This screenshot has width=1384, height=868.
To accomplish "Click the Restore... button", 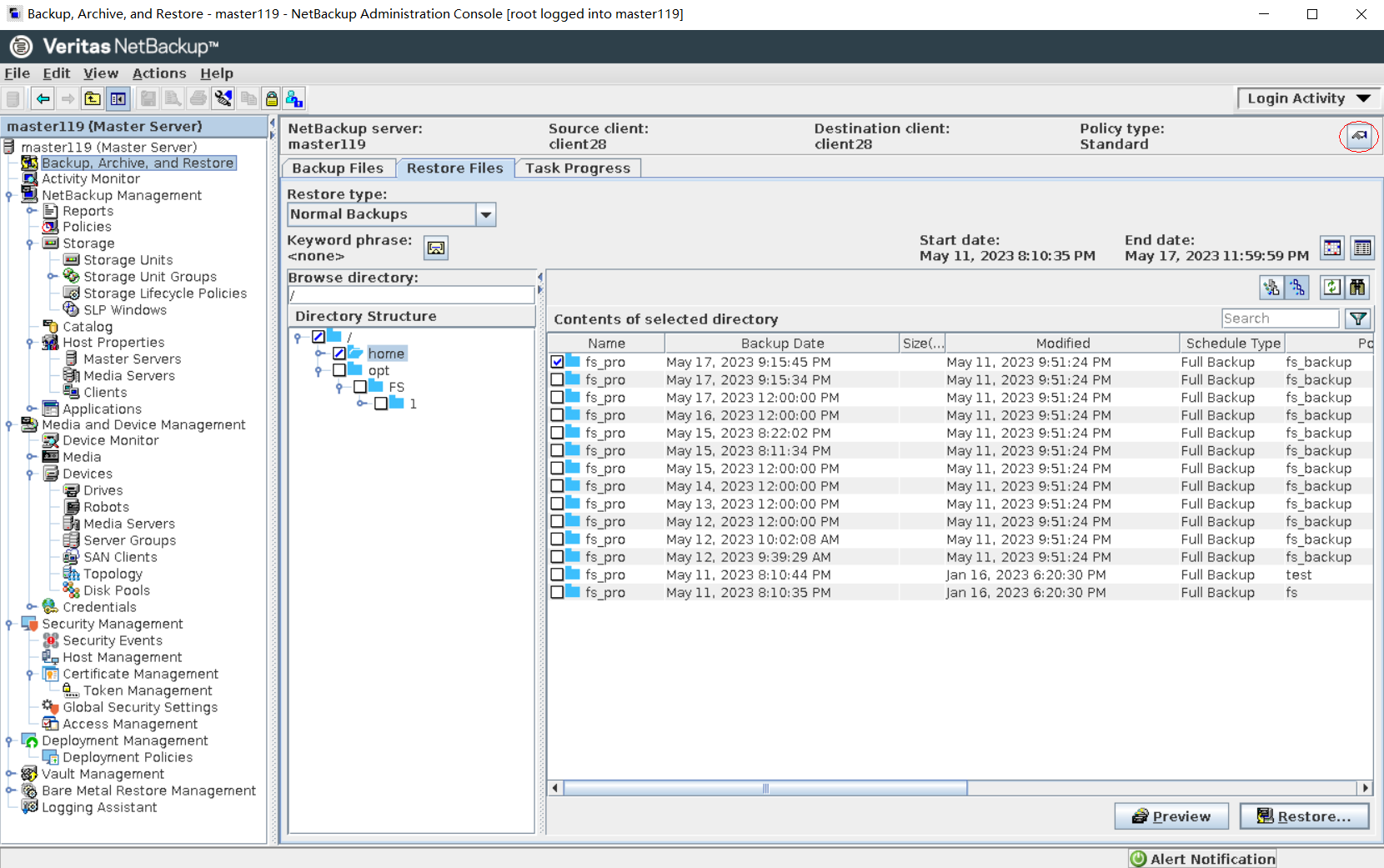I will [x=1304, y=816].
